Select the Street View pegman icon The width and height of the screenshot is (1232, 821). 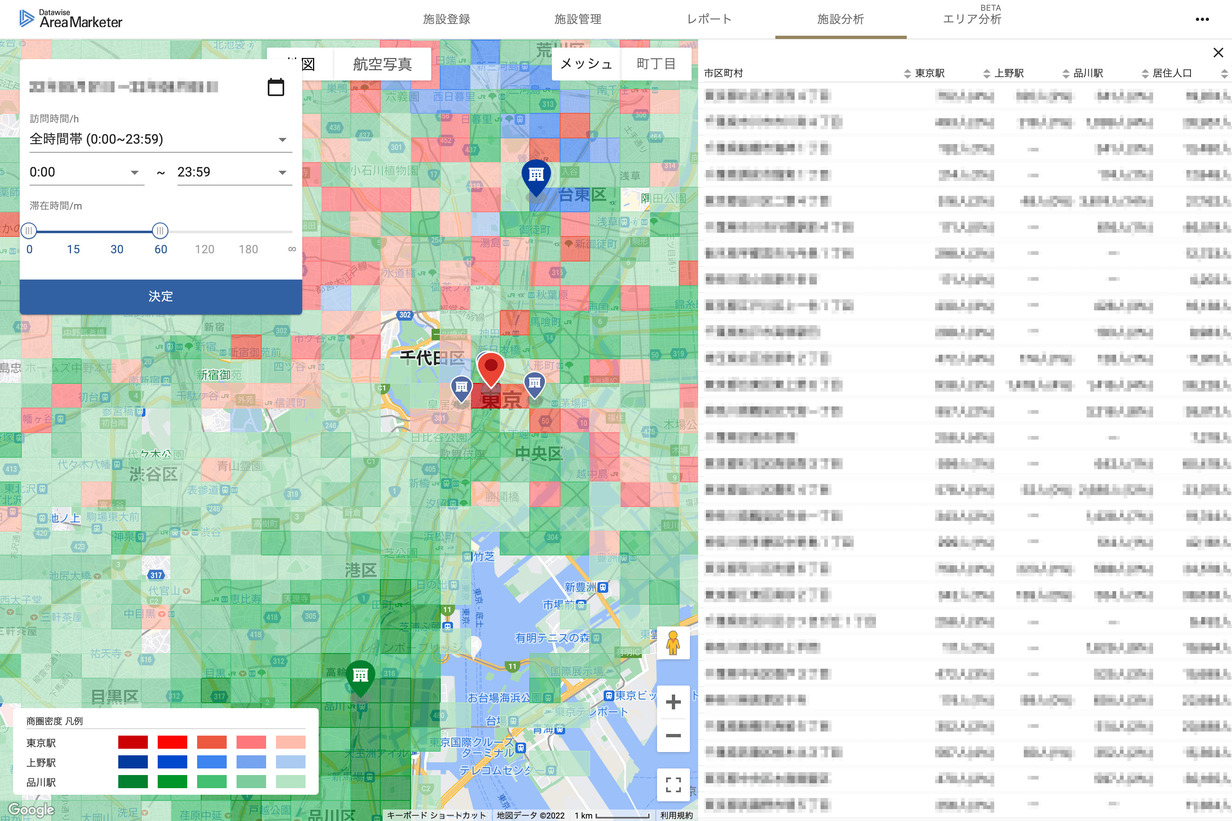point(673,643)
